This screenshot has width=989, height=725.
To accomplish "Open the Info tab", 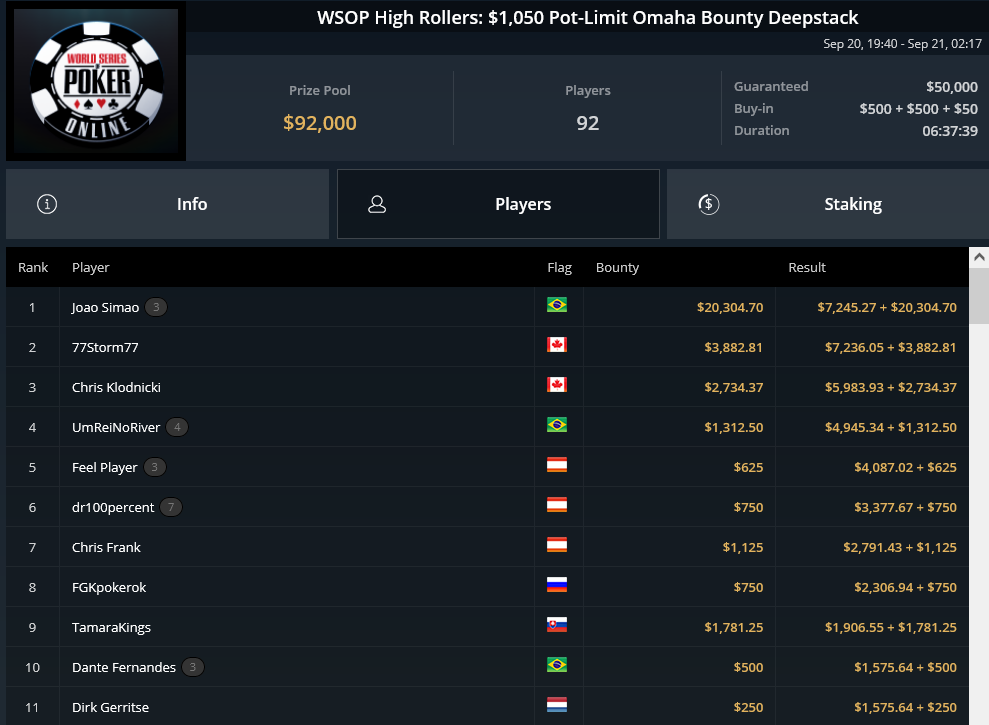I will click(x=167, y=204).
